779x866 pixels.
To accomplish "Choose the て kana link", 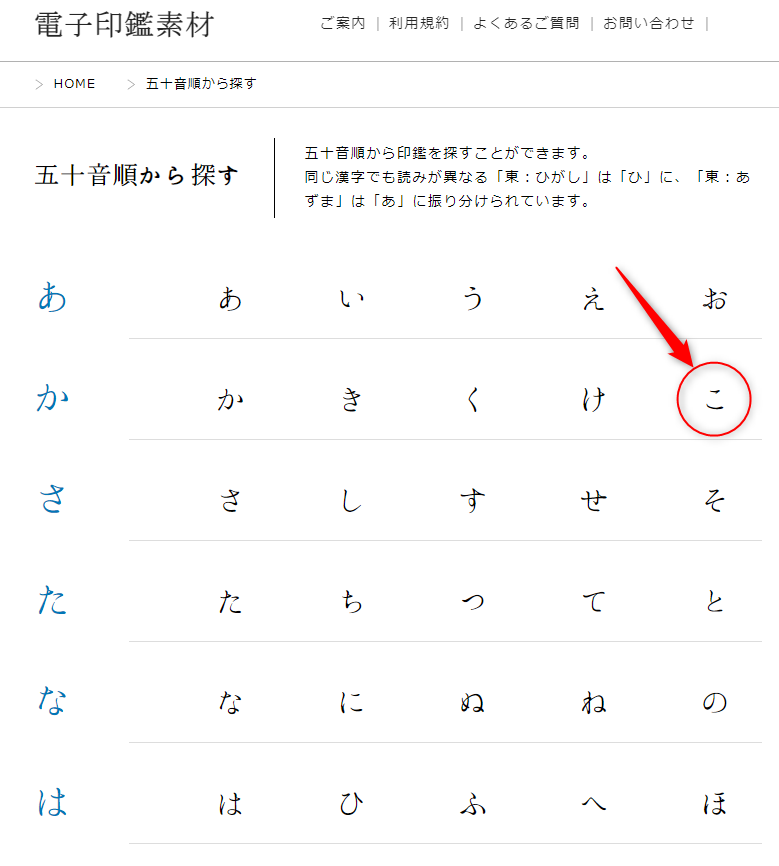I will pos(594,601).
